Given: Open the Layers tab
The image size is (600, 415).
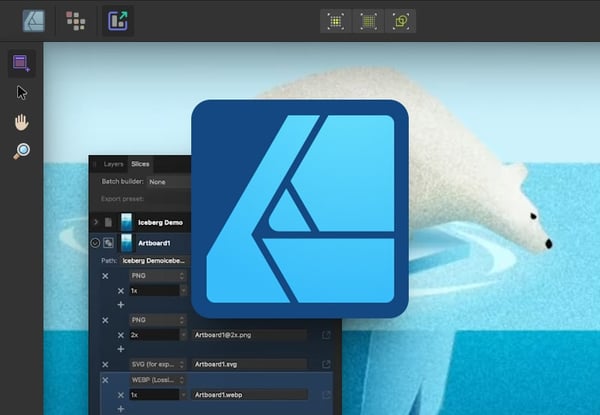Looking at the screenshot, I should (x=113, y=164).
